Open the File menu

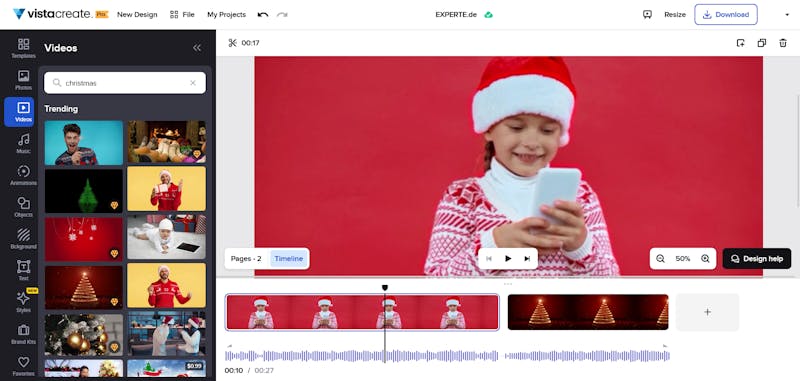[x=182, y=15]
